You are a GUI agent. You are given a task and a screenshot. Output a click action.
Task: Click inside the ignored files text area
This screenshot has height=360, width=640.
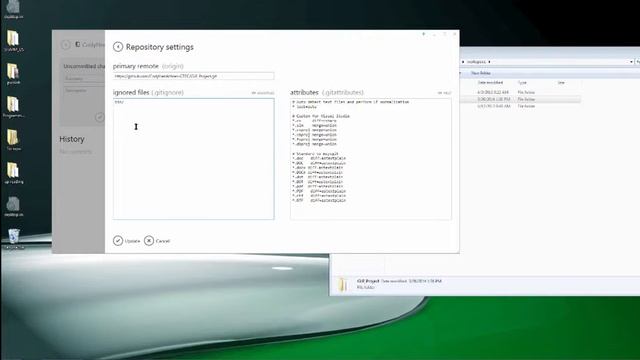[193, 159]
